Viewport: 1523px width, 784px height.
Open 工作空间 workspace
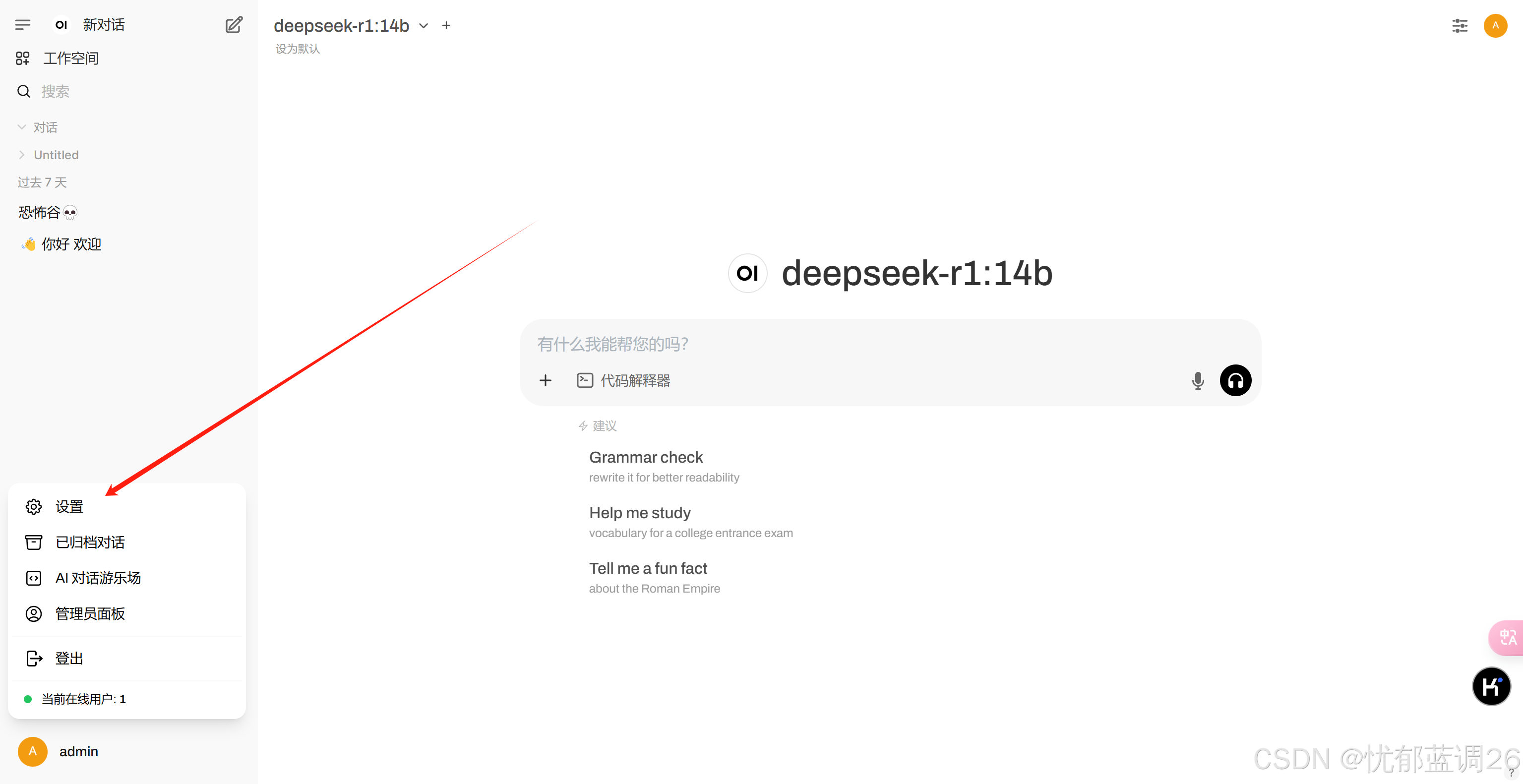[x=70, y=58]
